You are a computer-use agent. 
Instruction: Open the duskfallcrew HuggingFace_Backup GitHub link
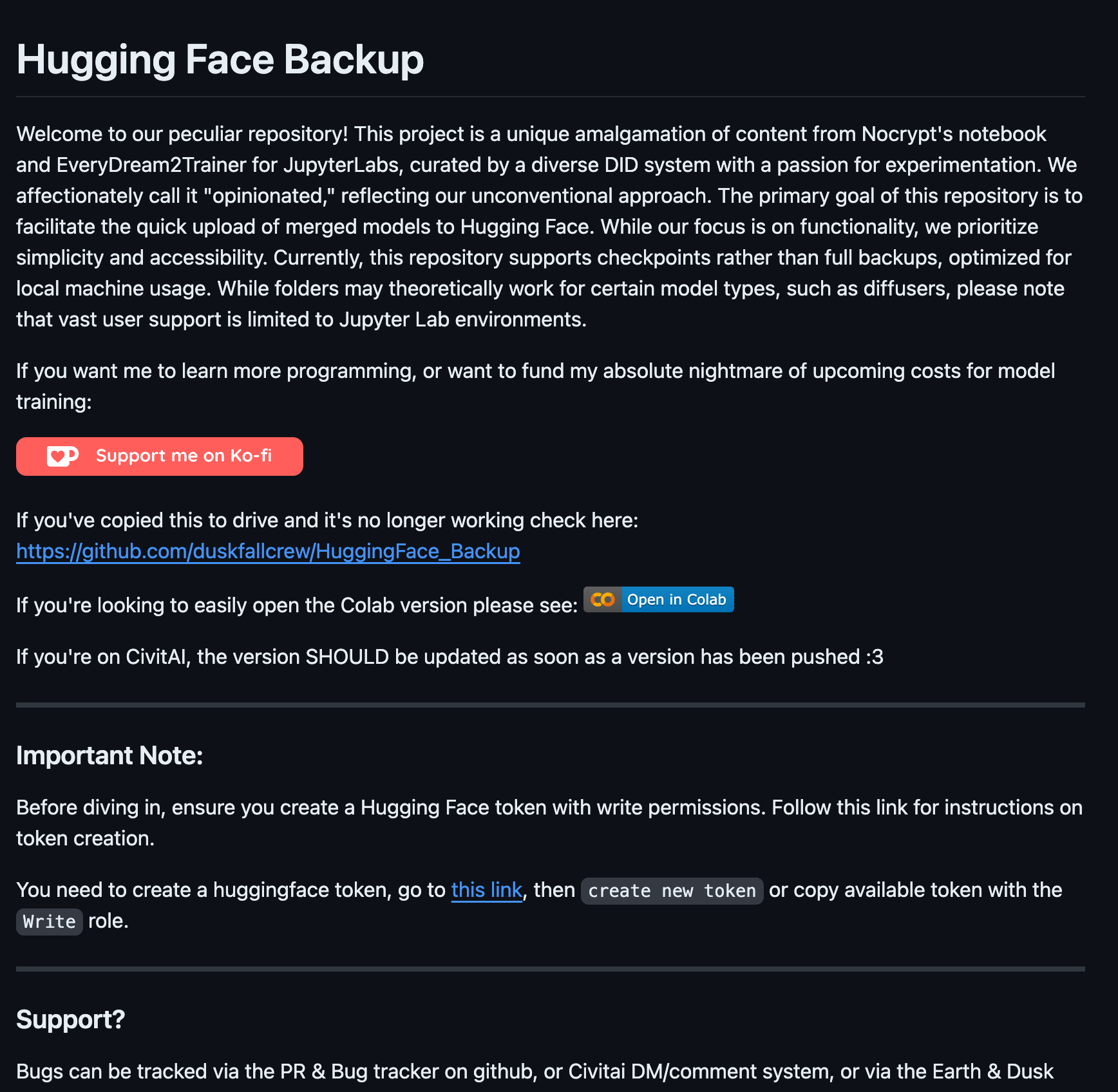tap(268, 551)
